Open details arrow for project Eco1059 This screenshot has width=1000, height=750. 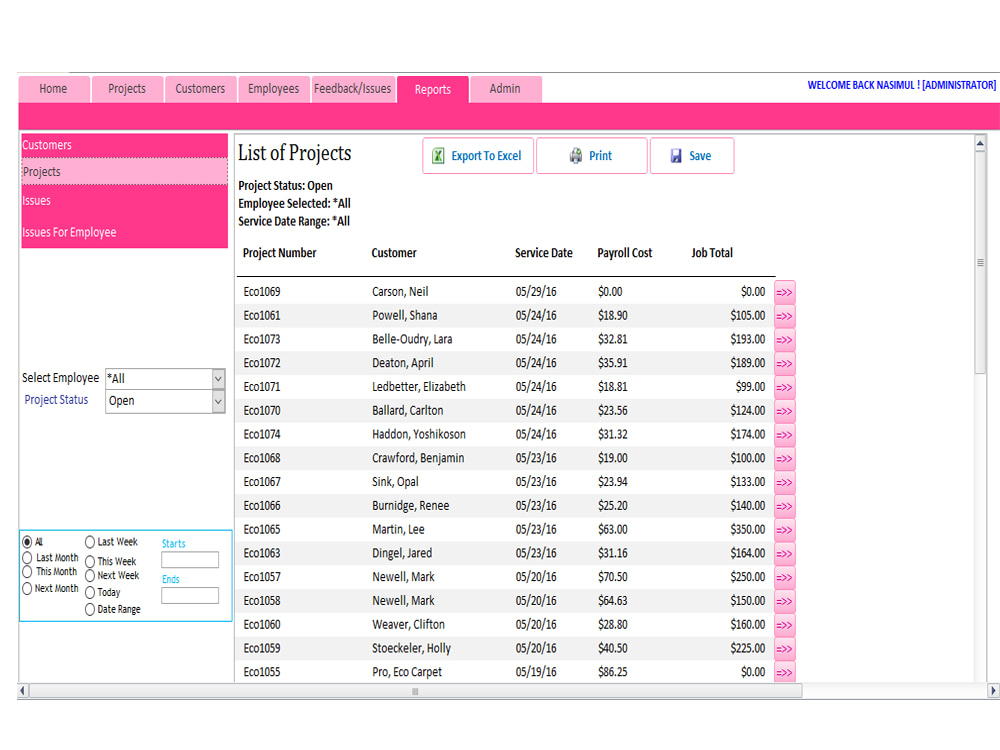coord(784,649)
